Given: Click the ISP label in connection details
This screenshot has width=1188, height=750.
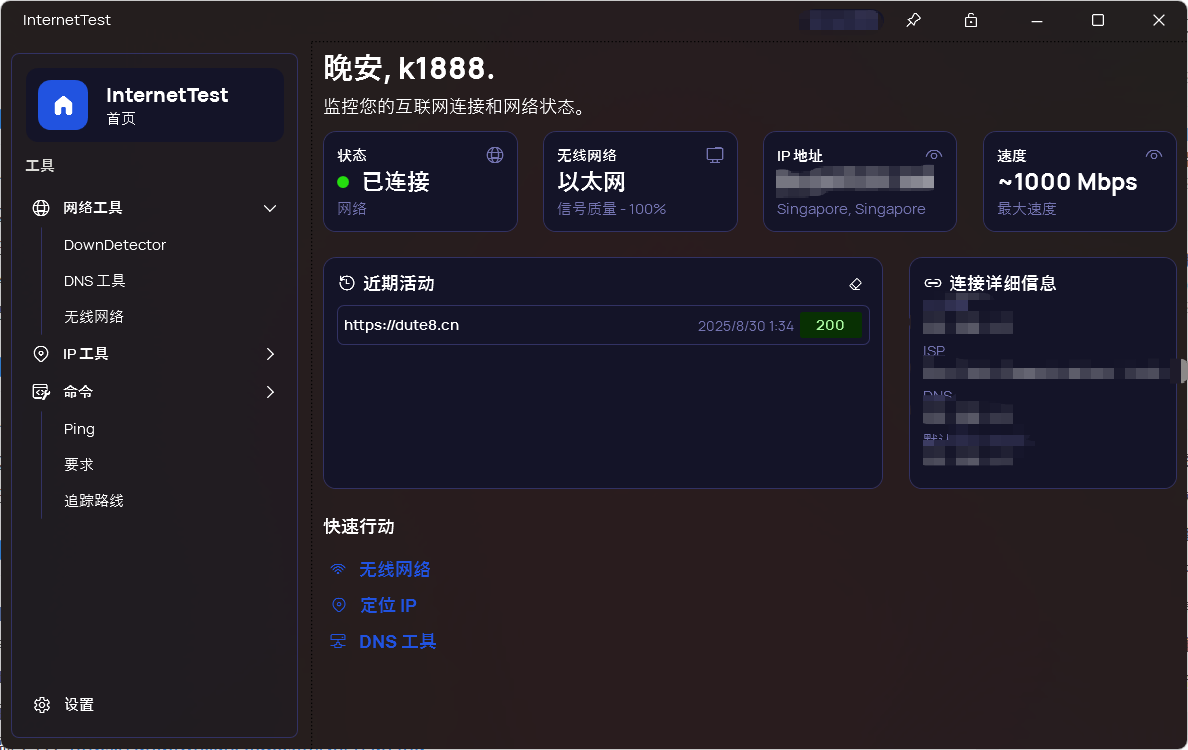Looking at the screenshot, I should point(933,351).
